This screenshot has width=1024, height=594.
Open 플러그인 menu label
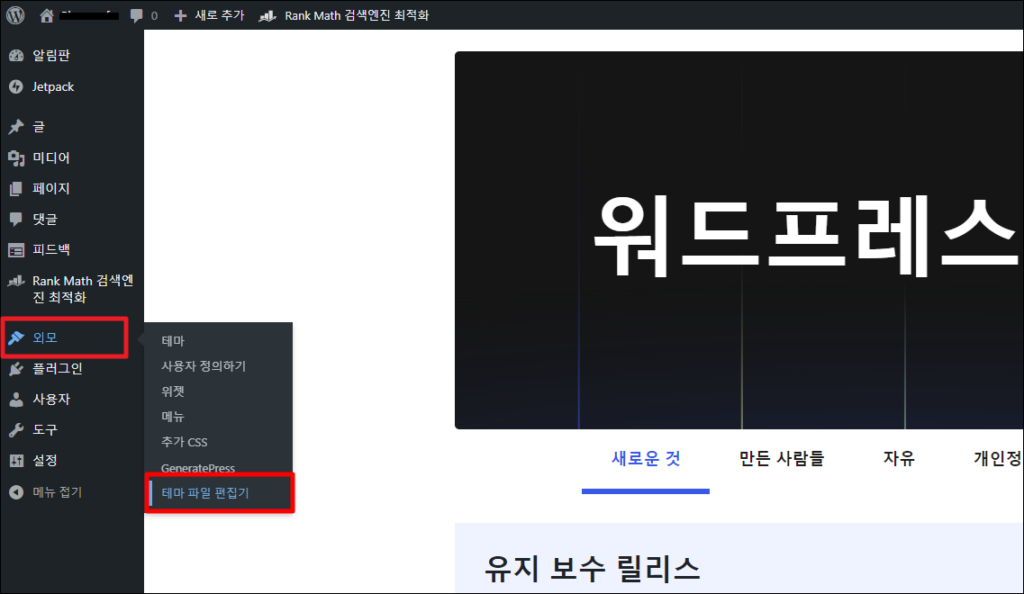pos(57,369)
